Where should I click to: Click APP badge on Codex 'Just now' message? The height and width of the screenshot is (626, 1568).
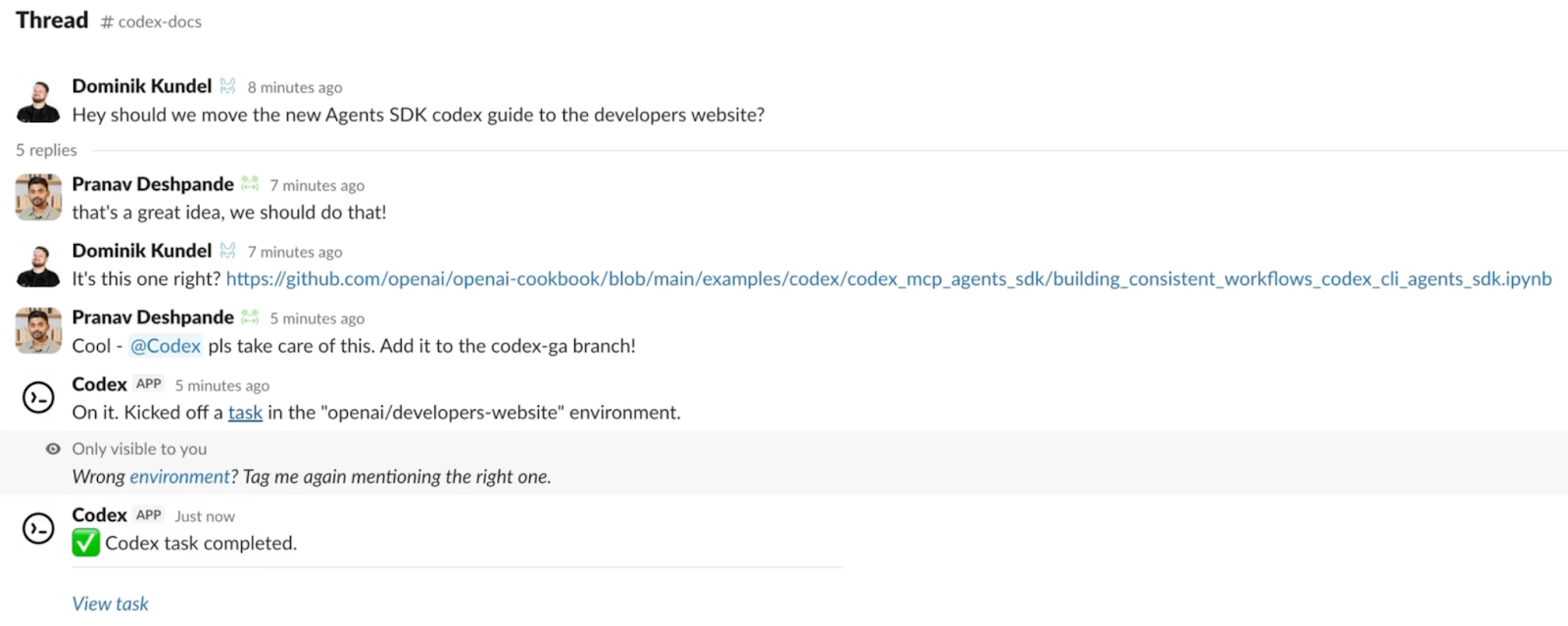[149, 514]
